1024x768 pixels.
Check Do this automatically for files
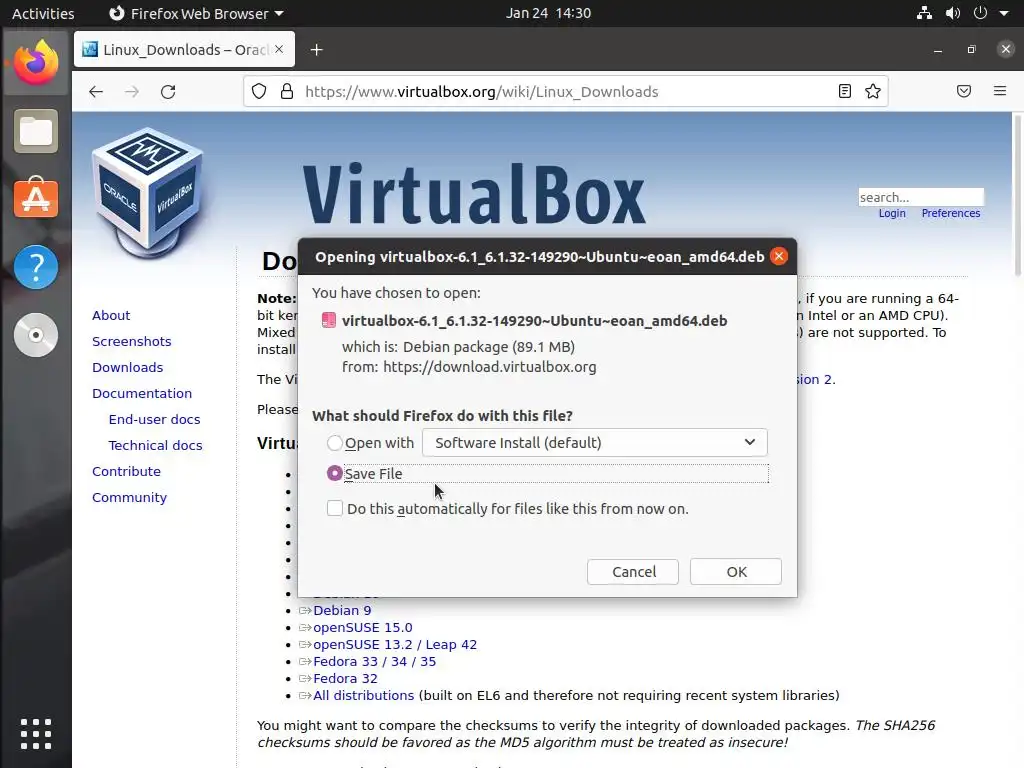point(334,508)
